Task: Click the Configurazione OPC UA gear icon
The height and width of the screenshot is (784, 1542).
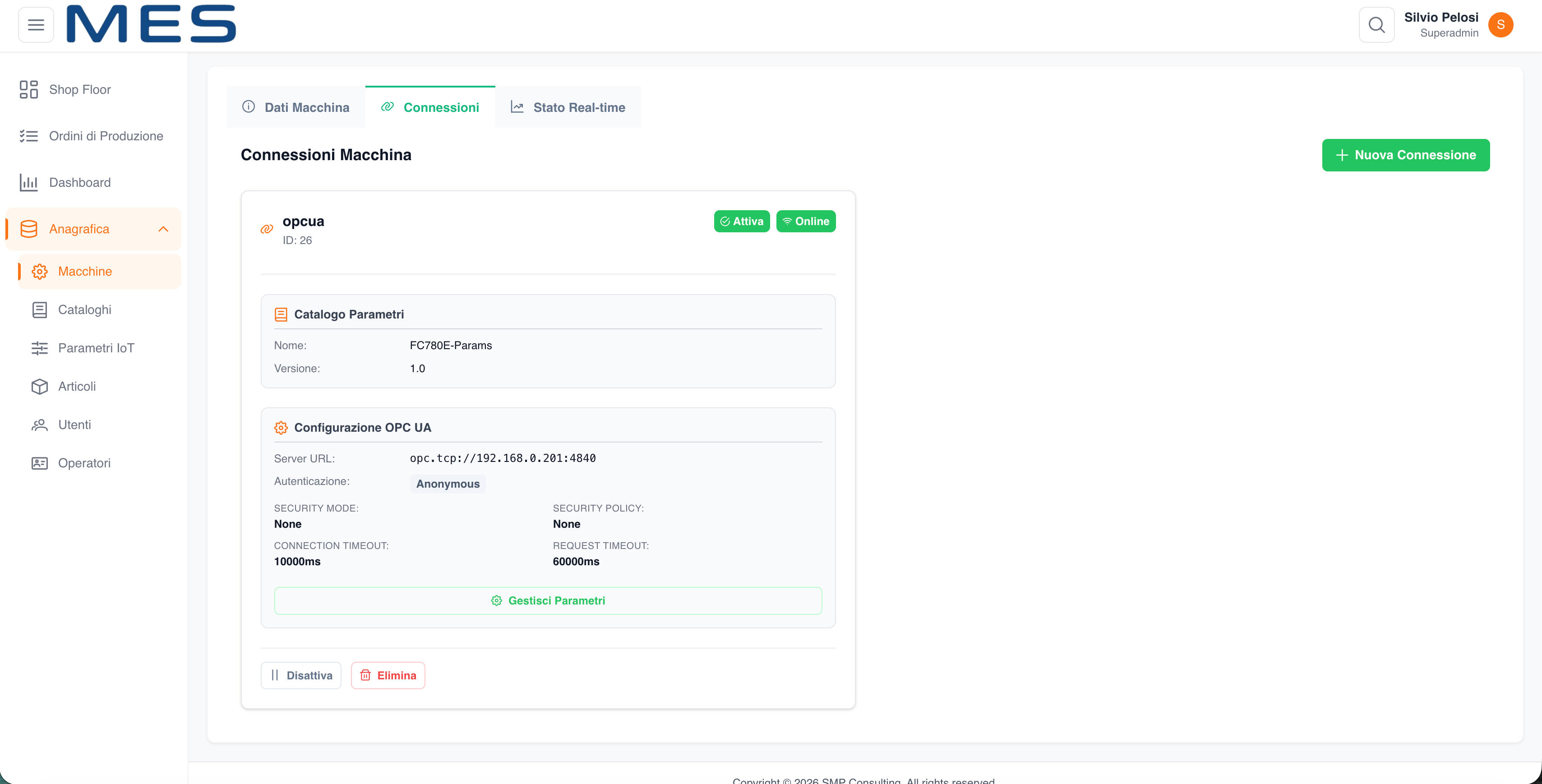Action: 281,428
